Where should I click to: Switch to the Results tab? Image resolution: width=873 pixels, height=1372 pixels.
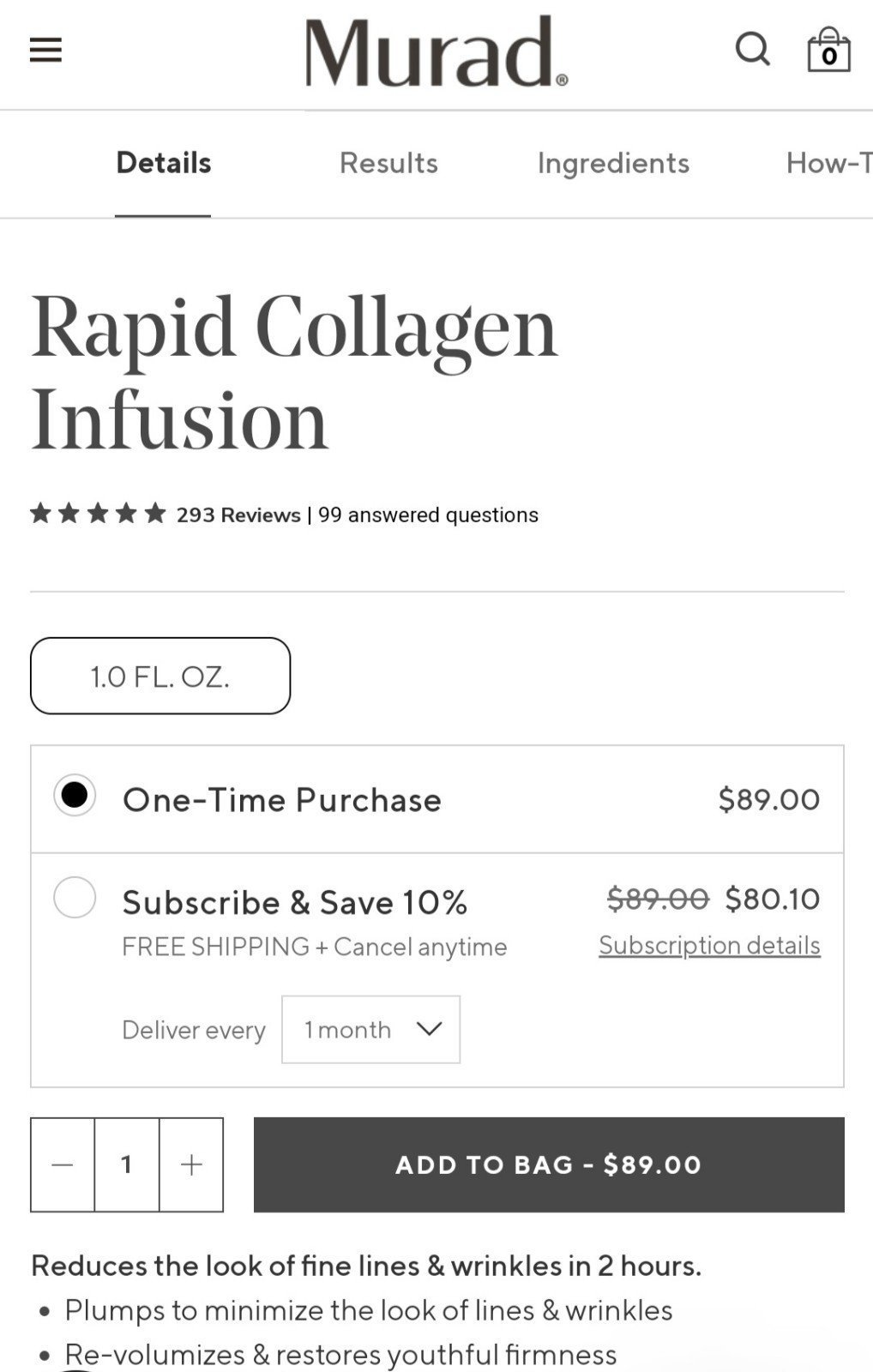point(388,163)
